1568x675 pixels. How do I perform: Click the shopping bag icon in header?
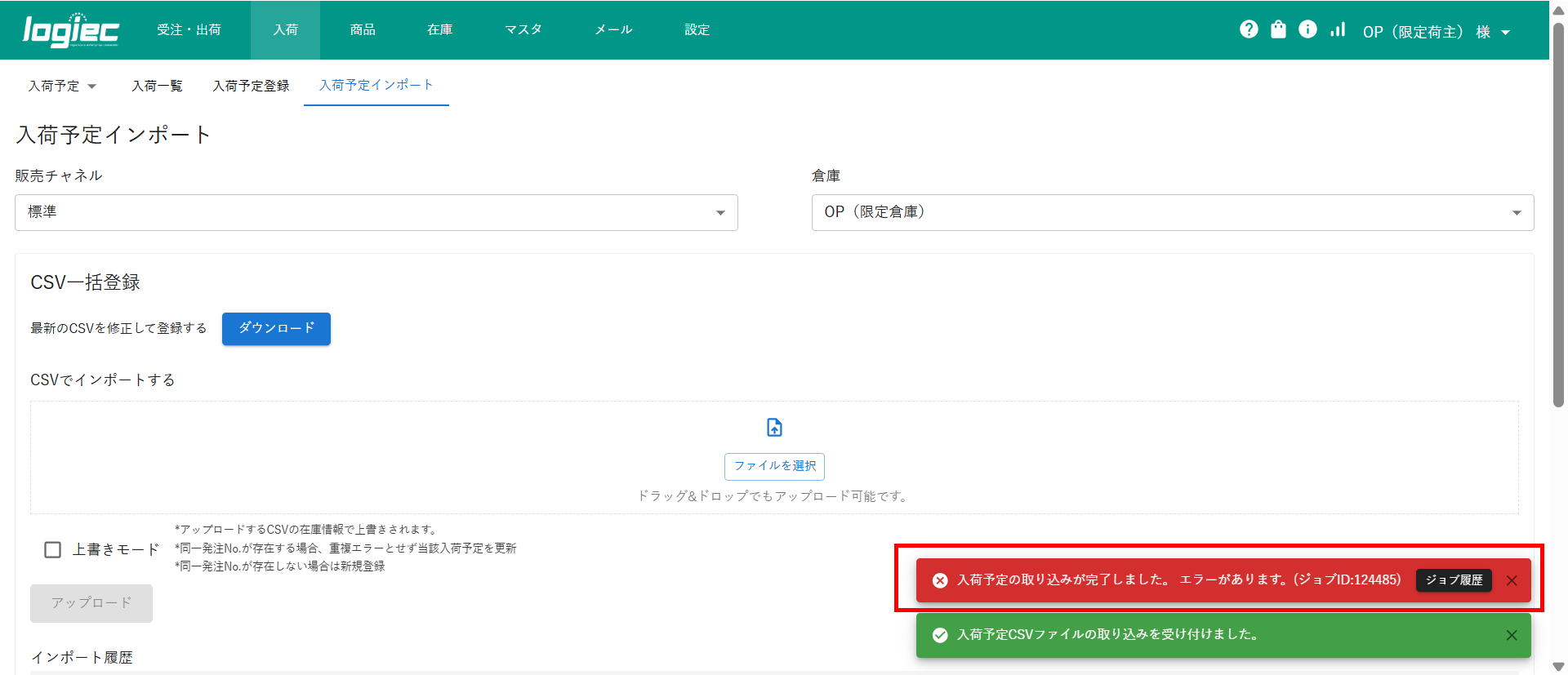[1278, 29]
